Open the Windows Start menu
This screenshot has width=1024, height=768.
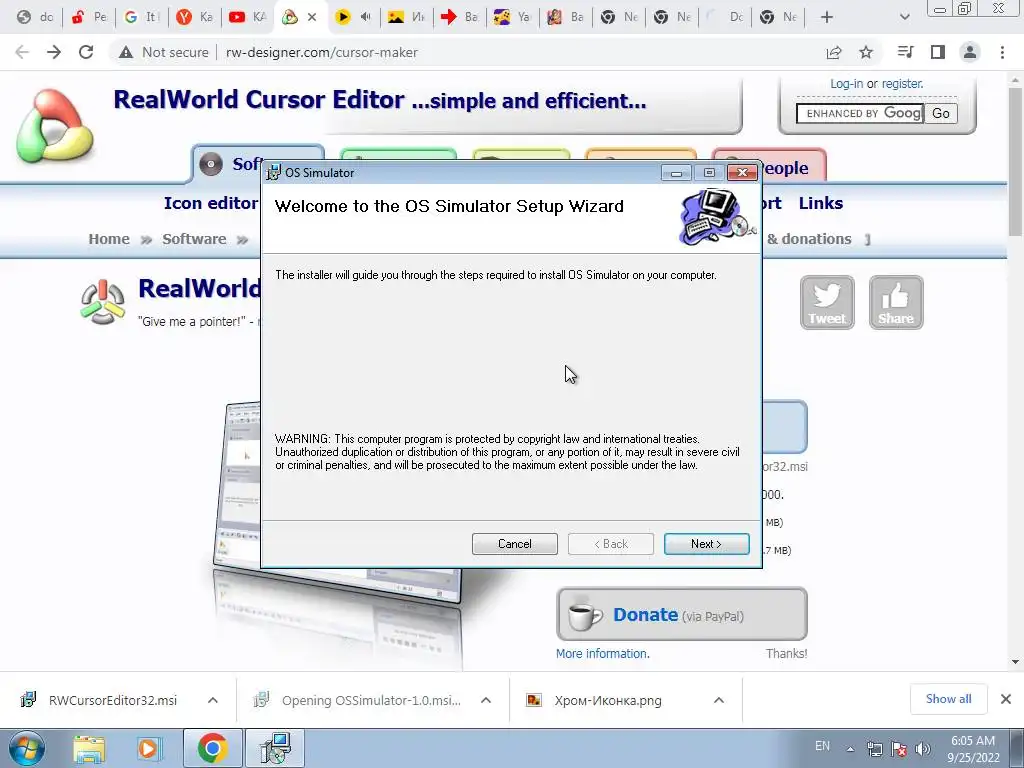(x=27, y=748)
